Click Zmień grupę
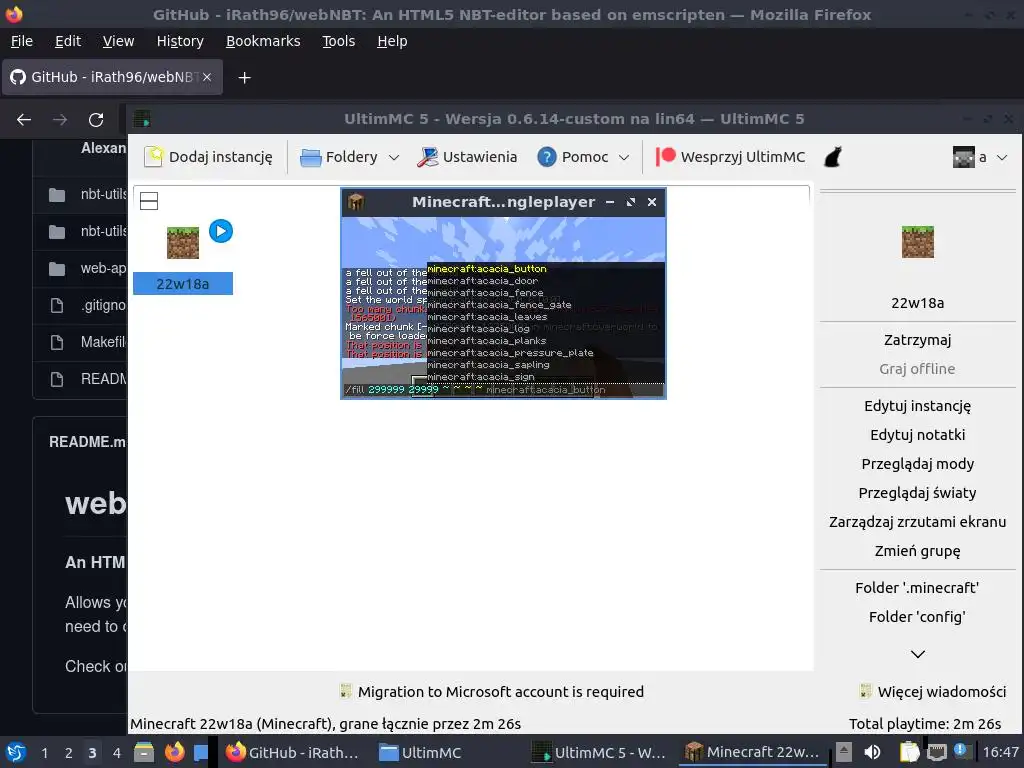The width and height of the screenshot is (1024, 768). (x=918, y=551)
